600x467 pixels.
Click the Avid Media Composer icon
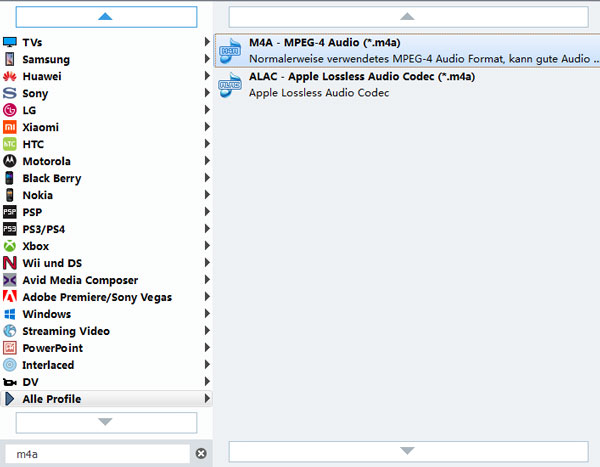coord(10,280)
